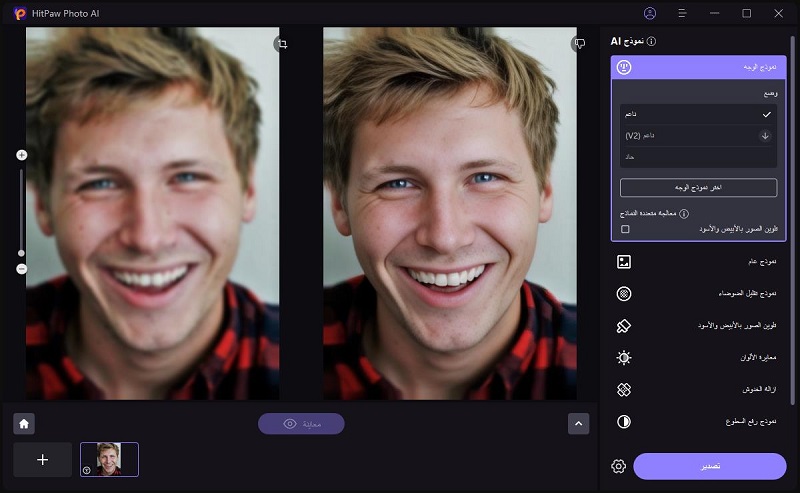Enable the black-and-white colorize checkbox
The height and width of the screenshot is (493, 800).
(x=625, y=229)
